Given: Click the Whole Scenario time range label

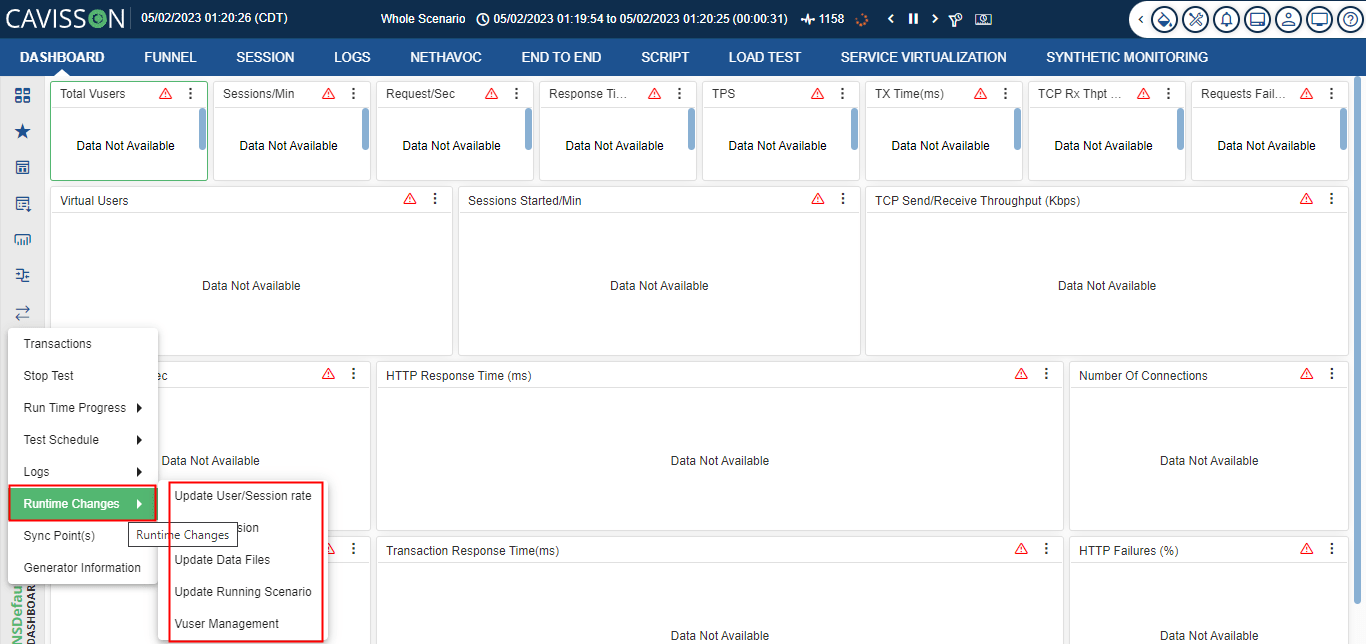Looking at the screenshot, I should 423,19.
